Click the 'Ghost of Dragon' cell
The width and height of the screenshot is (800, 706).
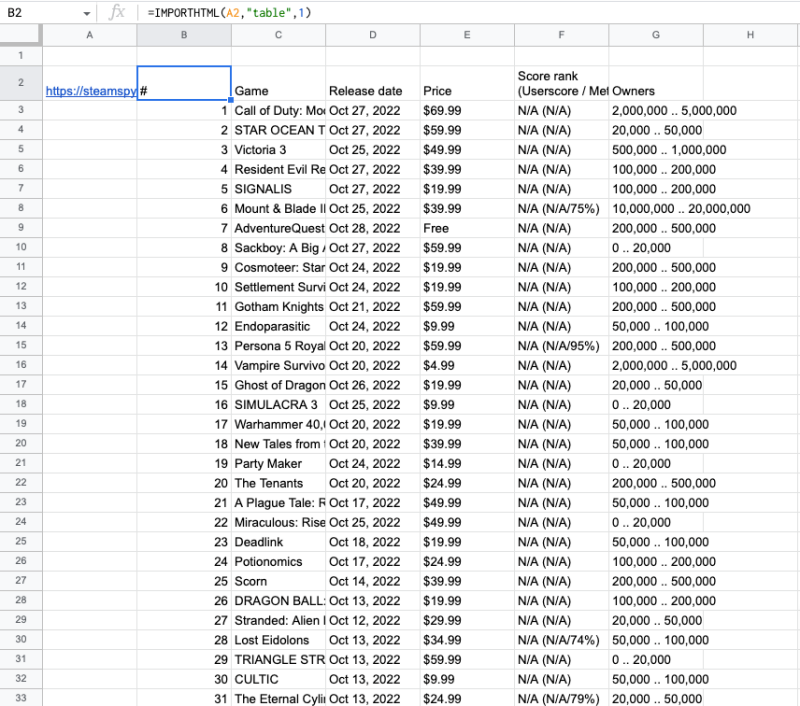[278, 385]
